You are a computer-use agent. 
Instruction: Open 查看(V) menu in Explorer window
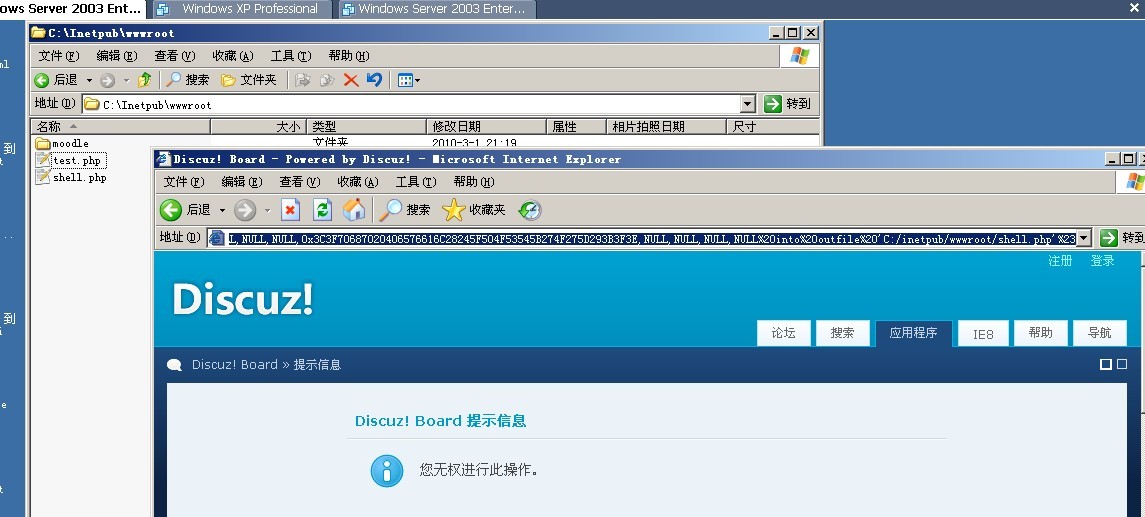tap(175, 55)
